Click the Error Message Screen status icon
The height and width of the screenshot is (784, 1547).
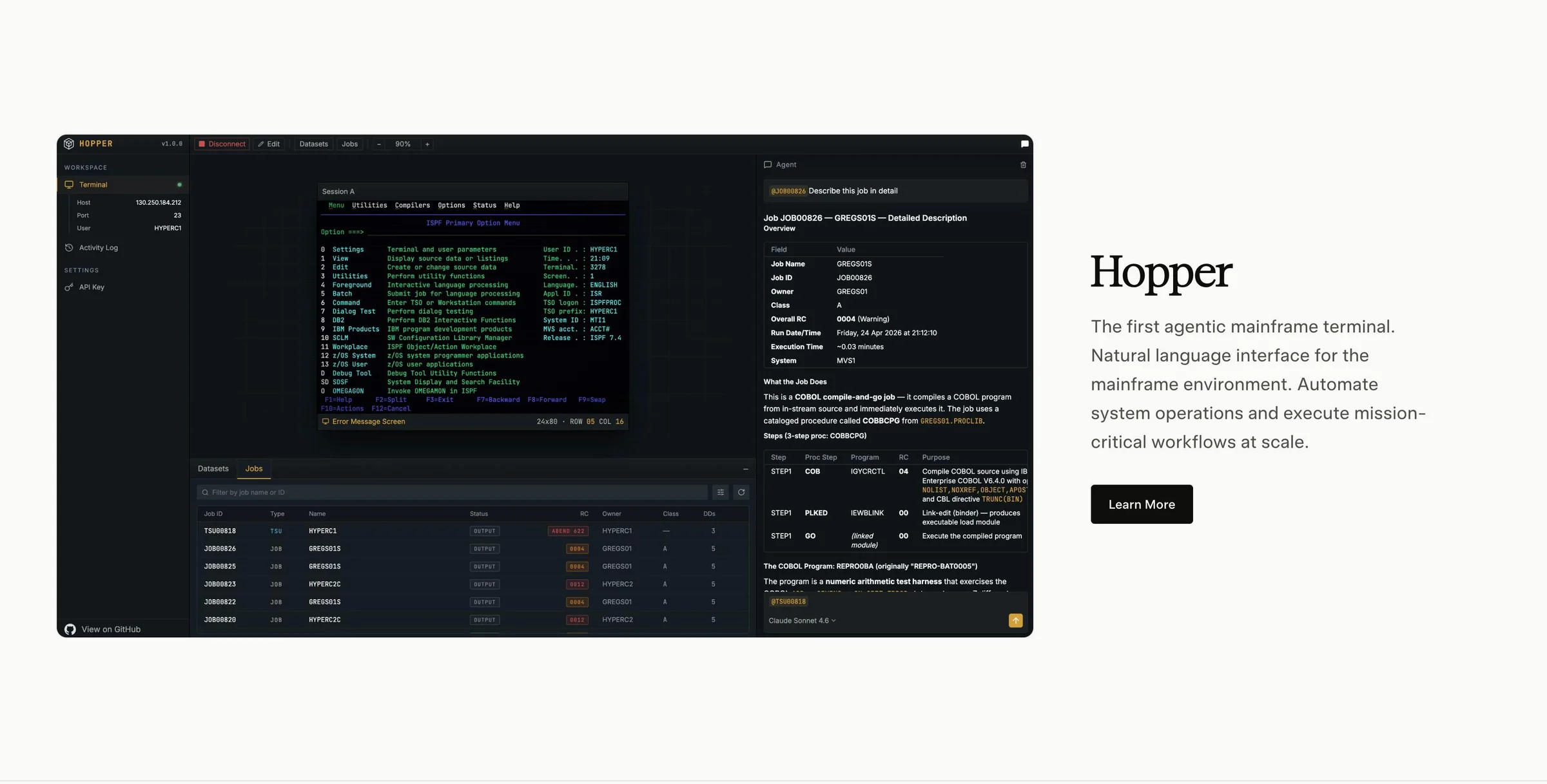coord(326,422)
